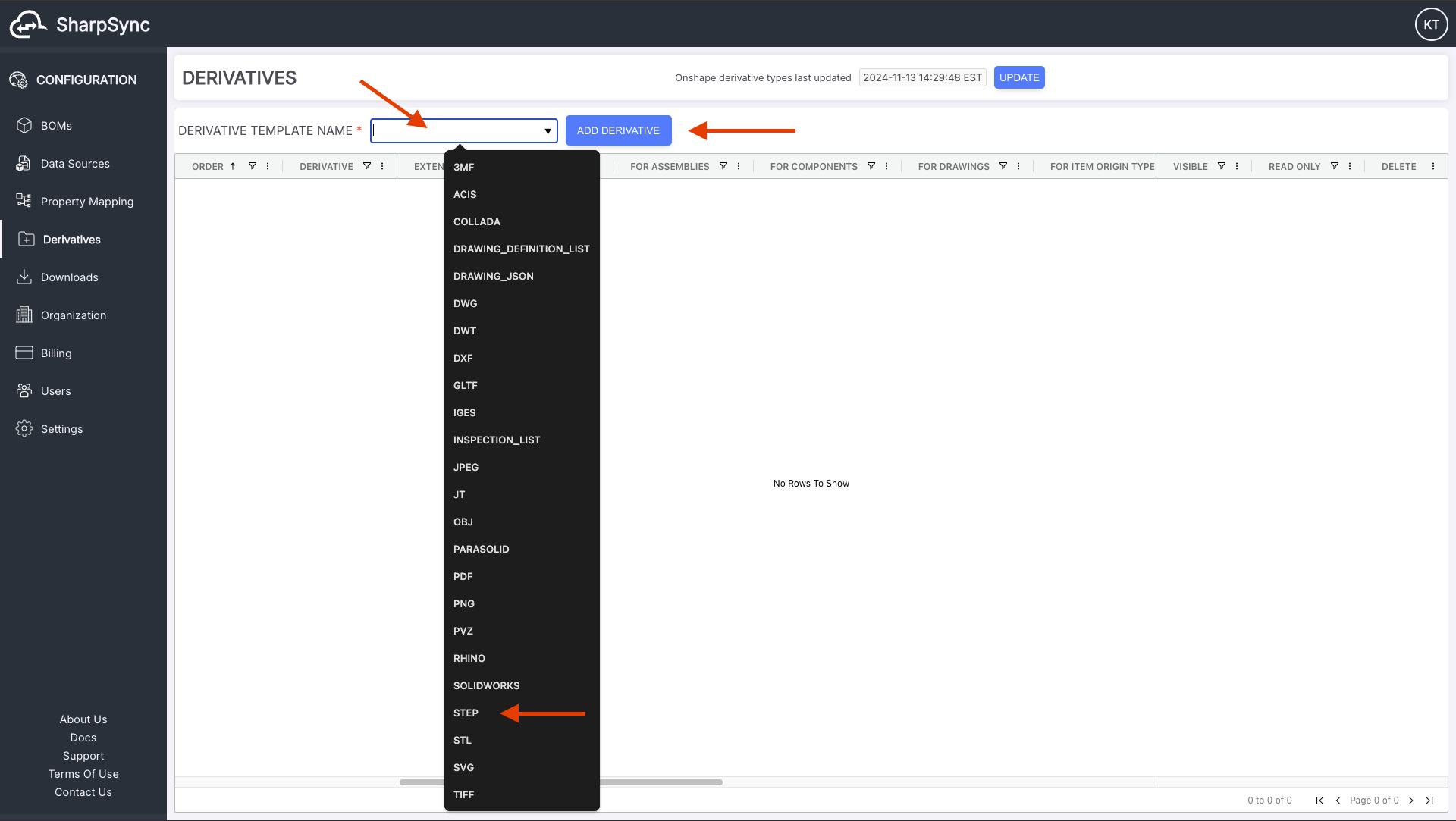This screenshot has width=1456, height=821.
Task: Toggle READ ONLY column filter
Action: 1334,166
